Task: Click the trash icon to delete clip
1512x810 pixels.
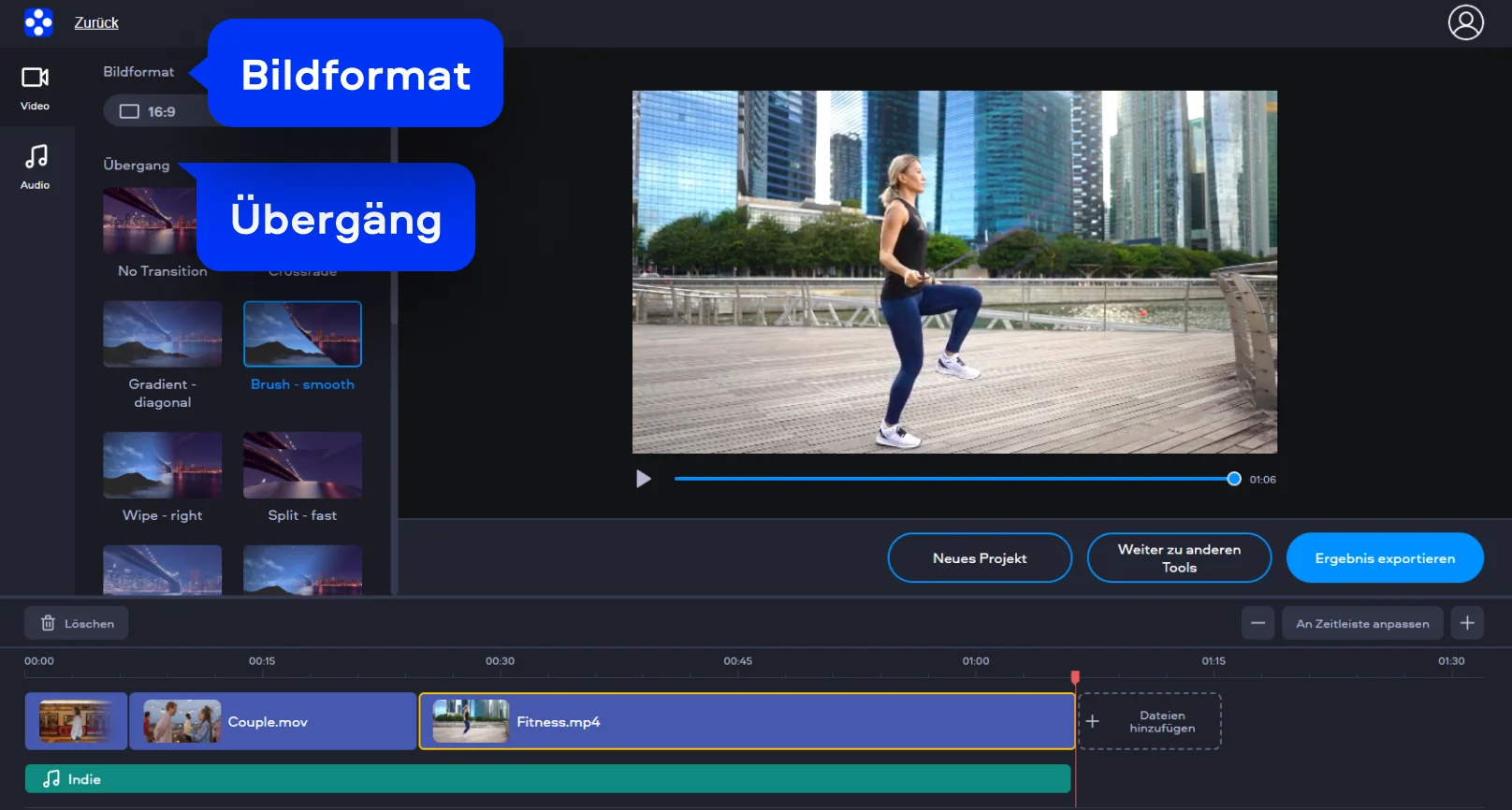Action: click(x=49, y=623)
